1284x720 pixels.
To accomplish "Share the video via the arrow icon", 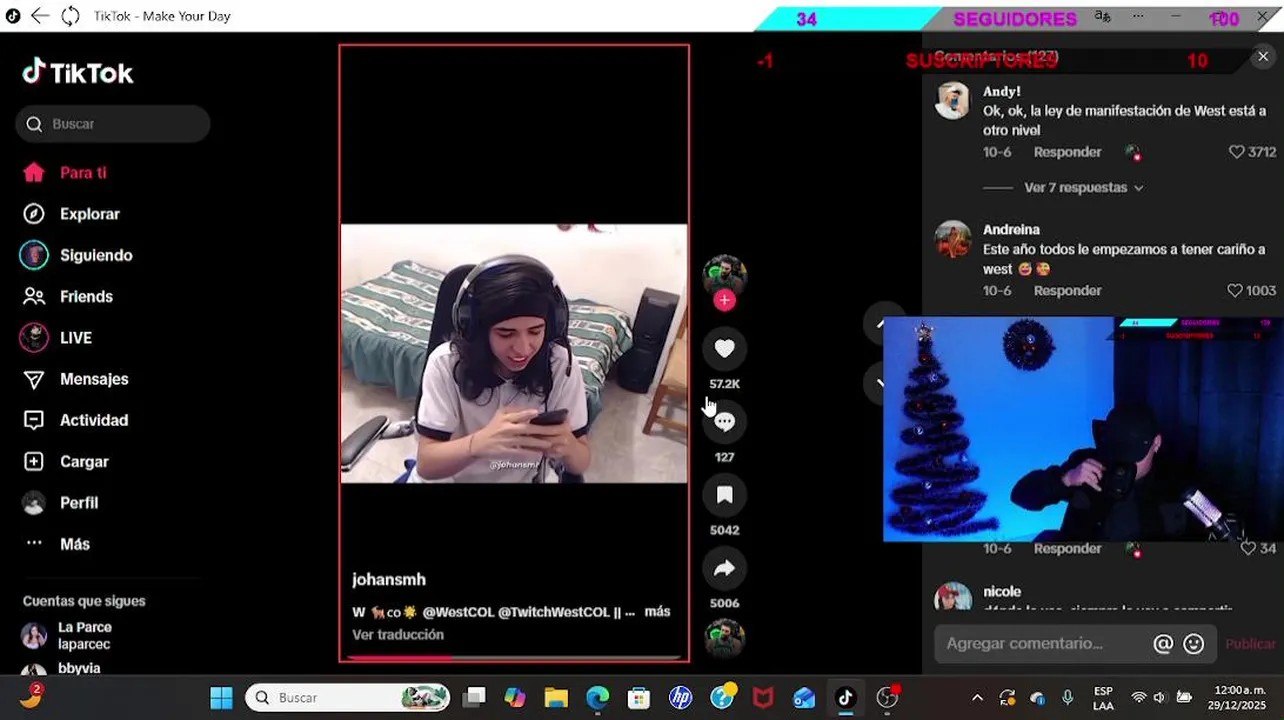I will 724,568.
